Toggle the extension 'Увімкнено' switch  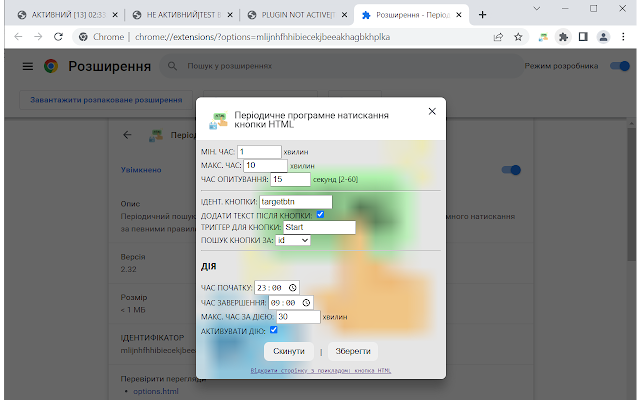point(511,170)
